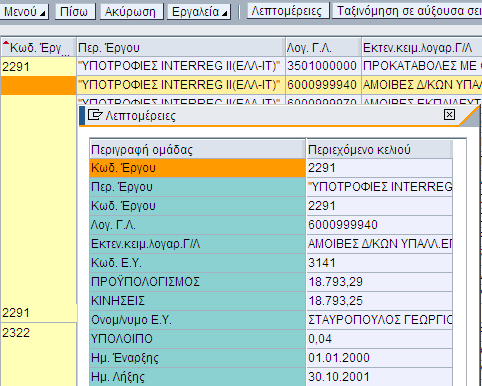This screenshot has width=482, height=386.
Task: Select the Περ. Έργου column header
Action: (x=181, y=47)
